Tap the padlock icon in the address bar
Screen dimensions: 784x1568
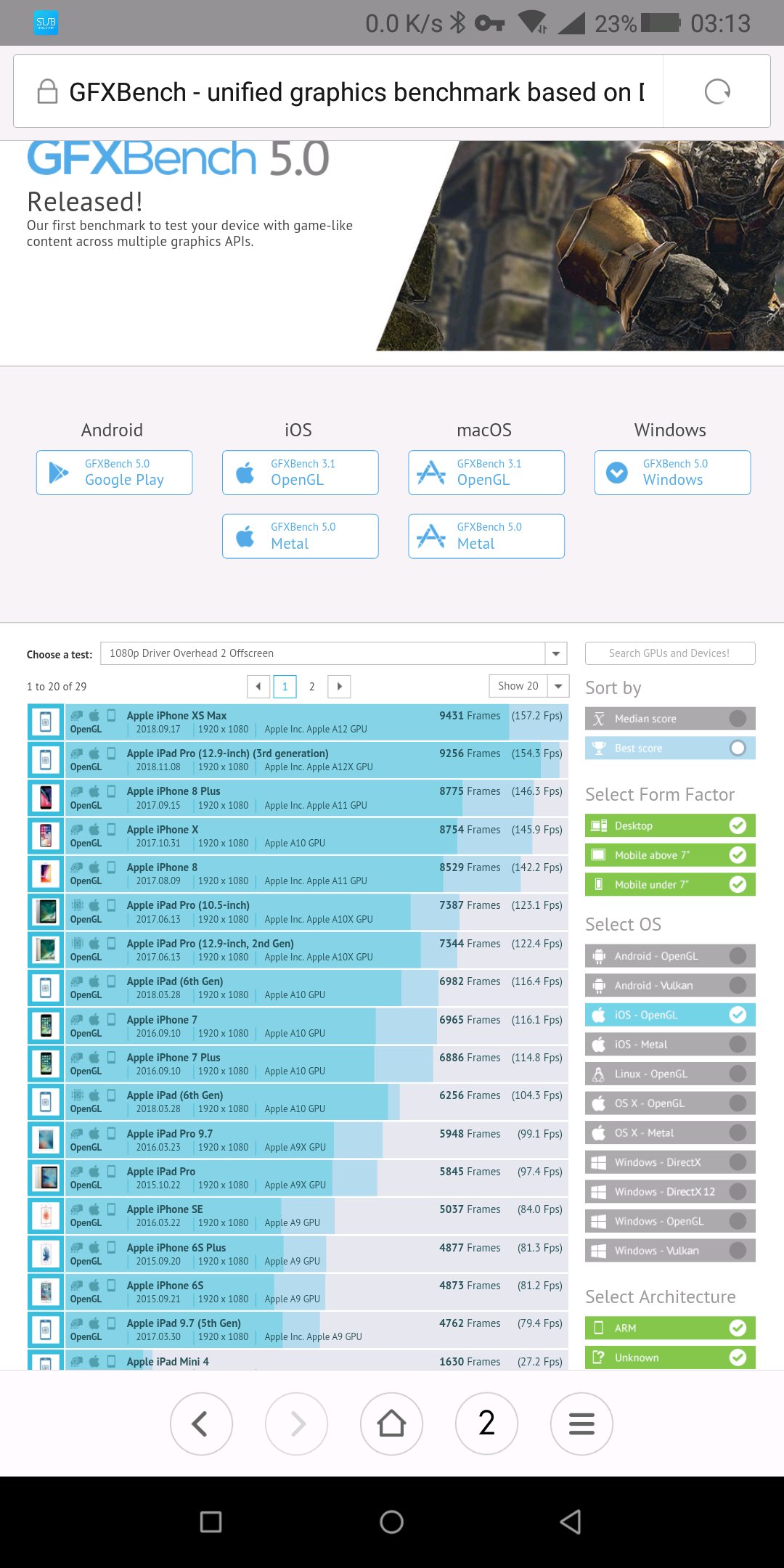[x=47, y=91]
